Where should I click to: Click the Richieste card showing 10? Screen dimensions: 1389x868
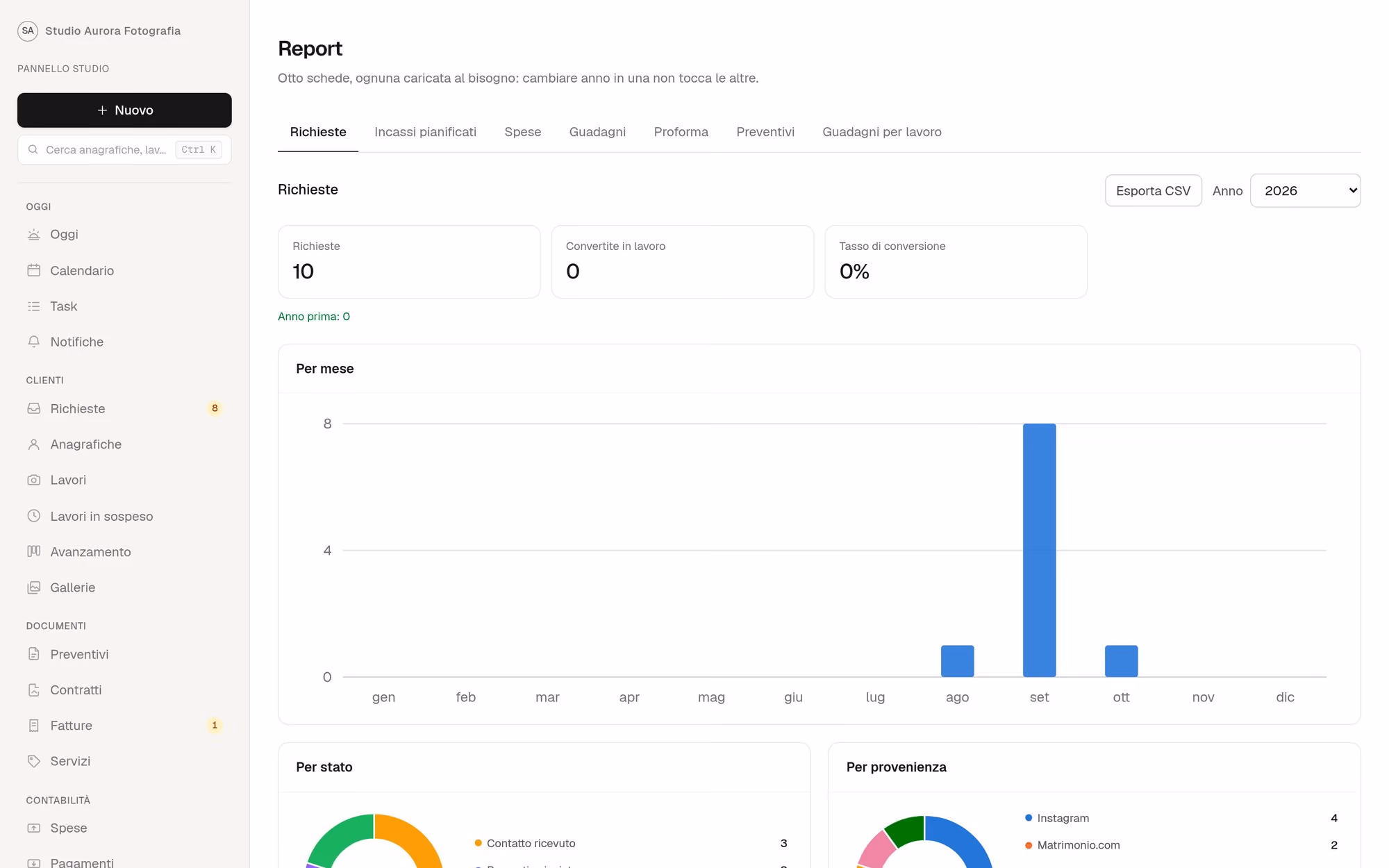[x=409, y=262]
